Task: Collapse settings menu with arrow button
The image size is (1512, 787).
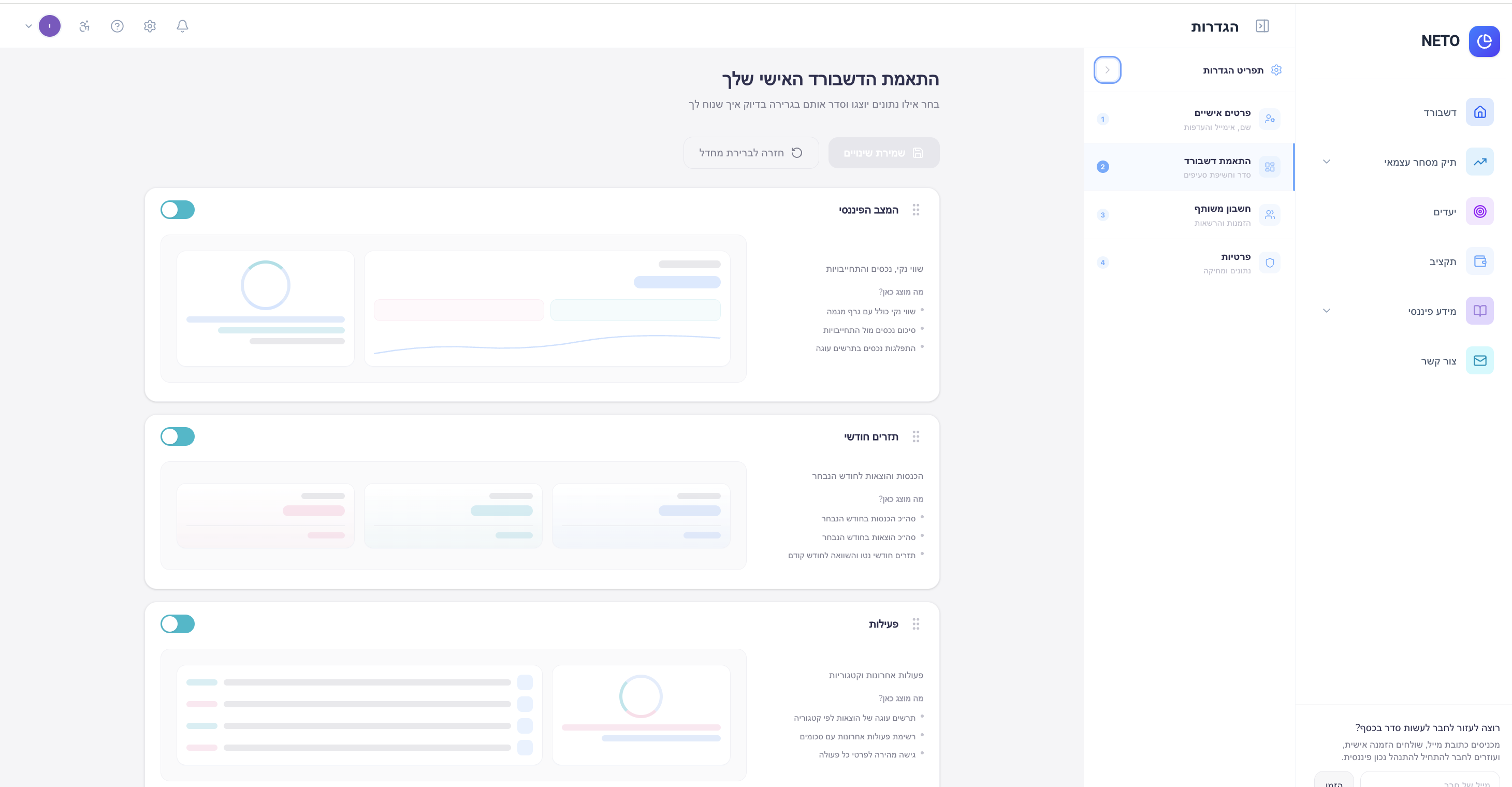Action: point(1107,70)
